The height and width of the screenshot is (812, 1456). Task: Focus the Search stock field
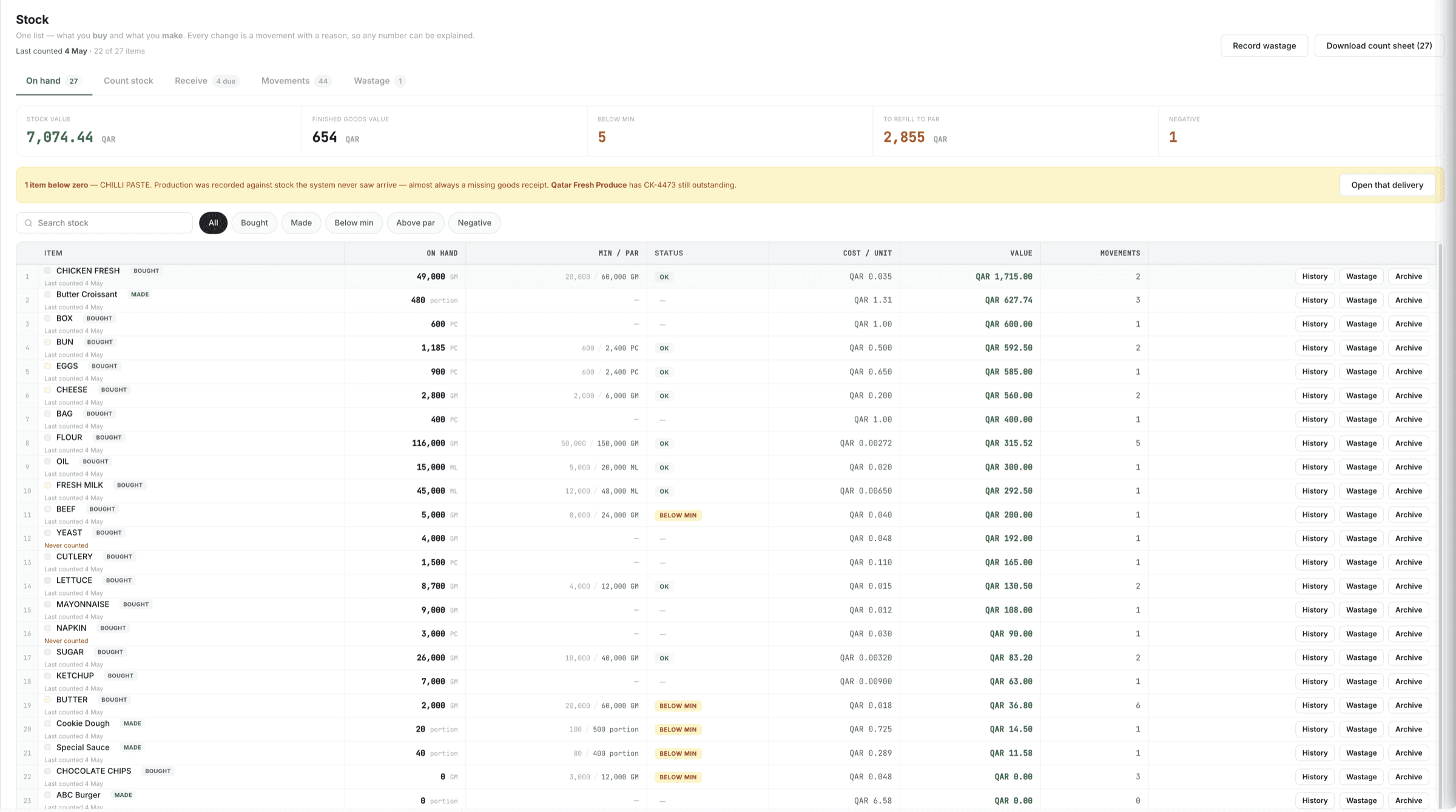(x=104, y=223)
